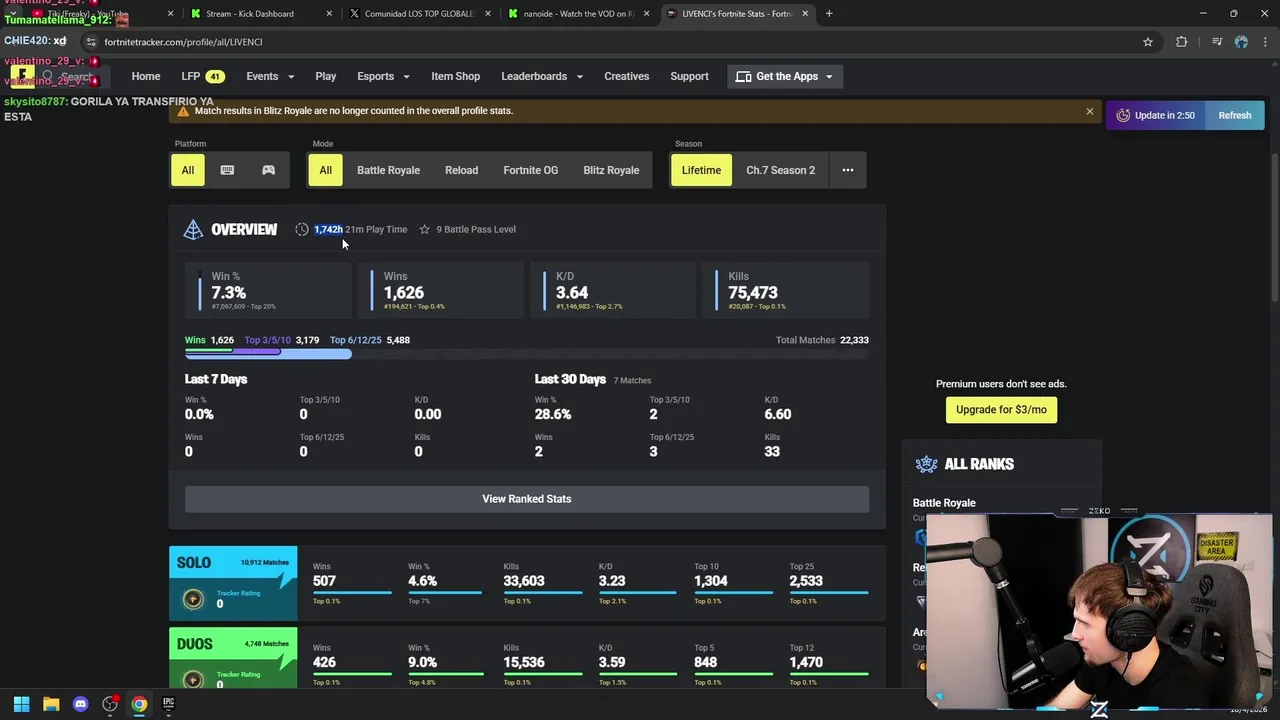Image resolution: width=1280 pixels, height=720 pixels.
Task: Click the play time clock icon
Action: [302, 229]
